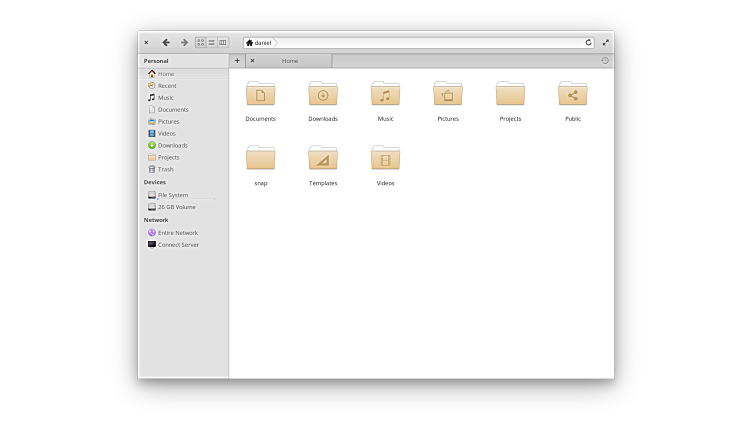752x423 pixels.
Task: Select Entire Network in the sidebar
Action: tap(177, 233)
